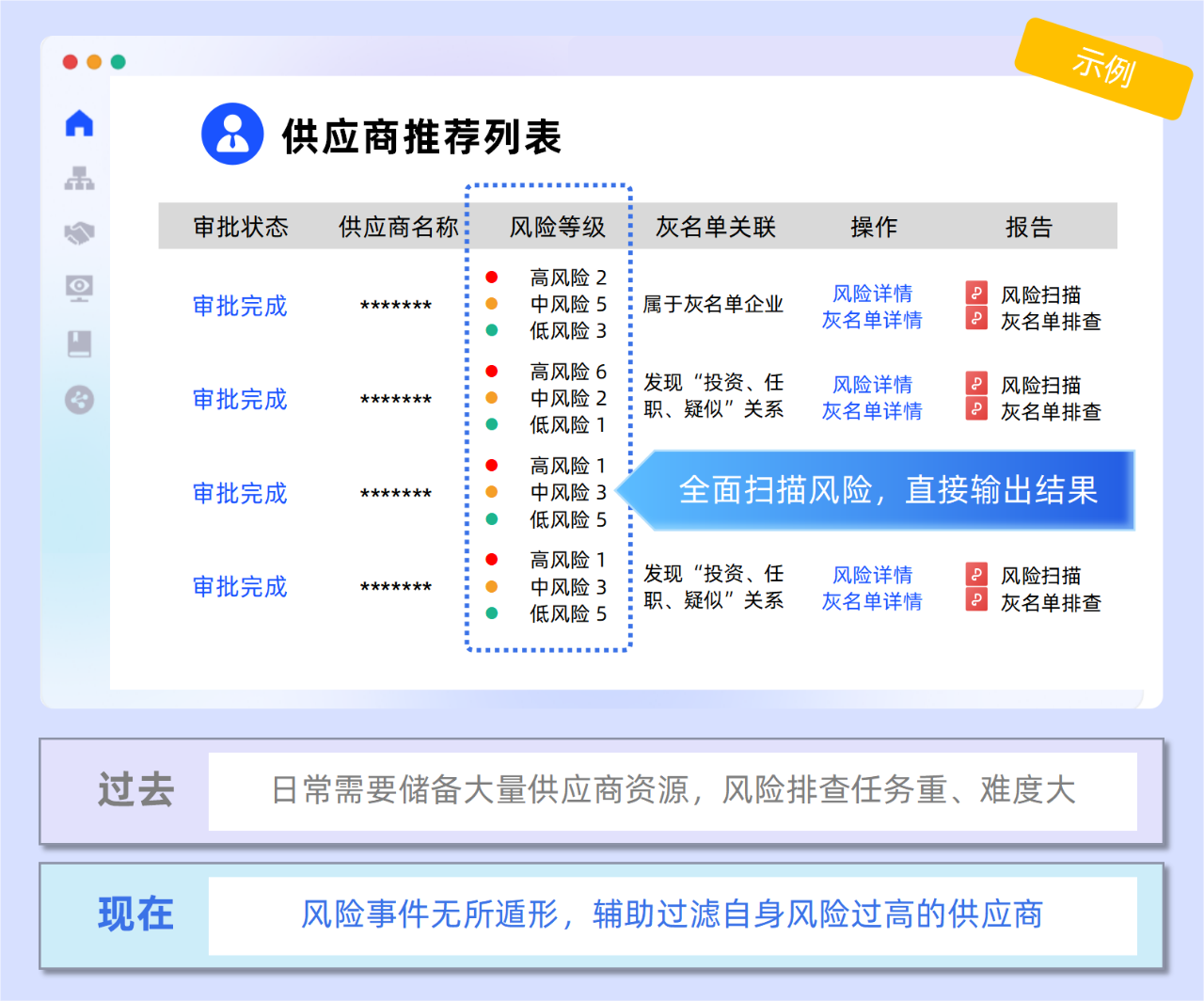The image size is (1204, 1001).
Task: Click 审批完成 status in the third row
Action: pos(239,493)
